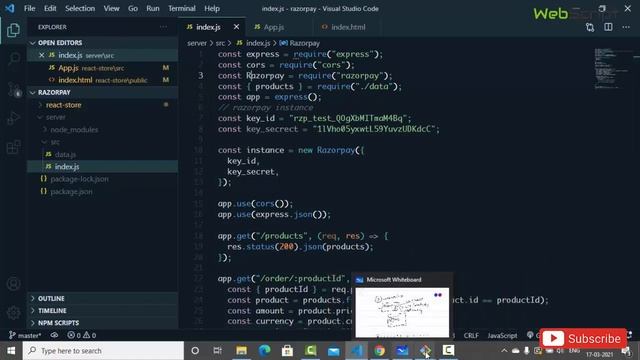Open errors and warnings problems indicator
640x360 pixels.
tap(82, 335)
